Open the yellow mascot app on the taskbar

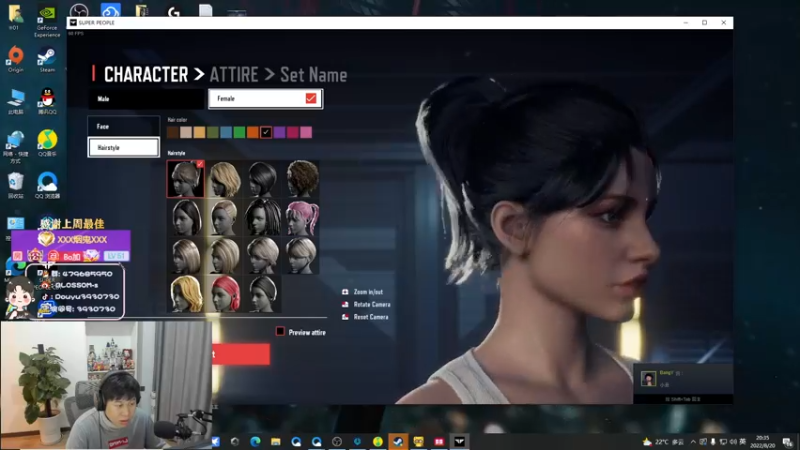(x=418, y=441)
